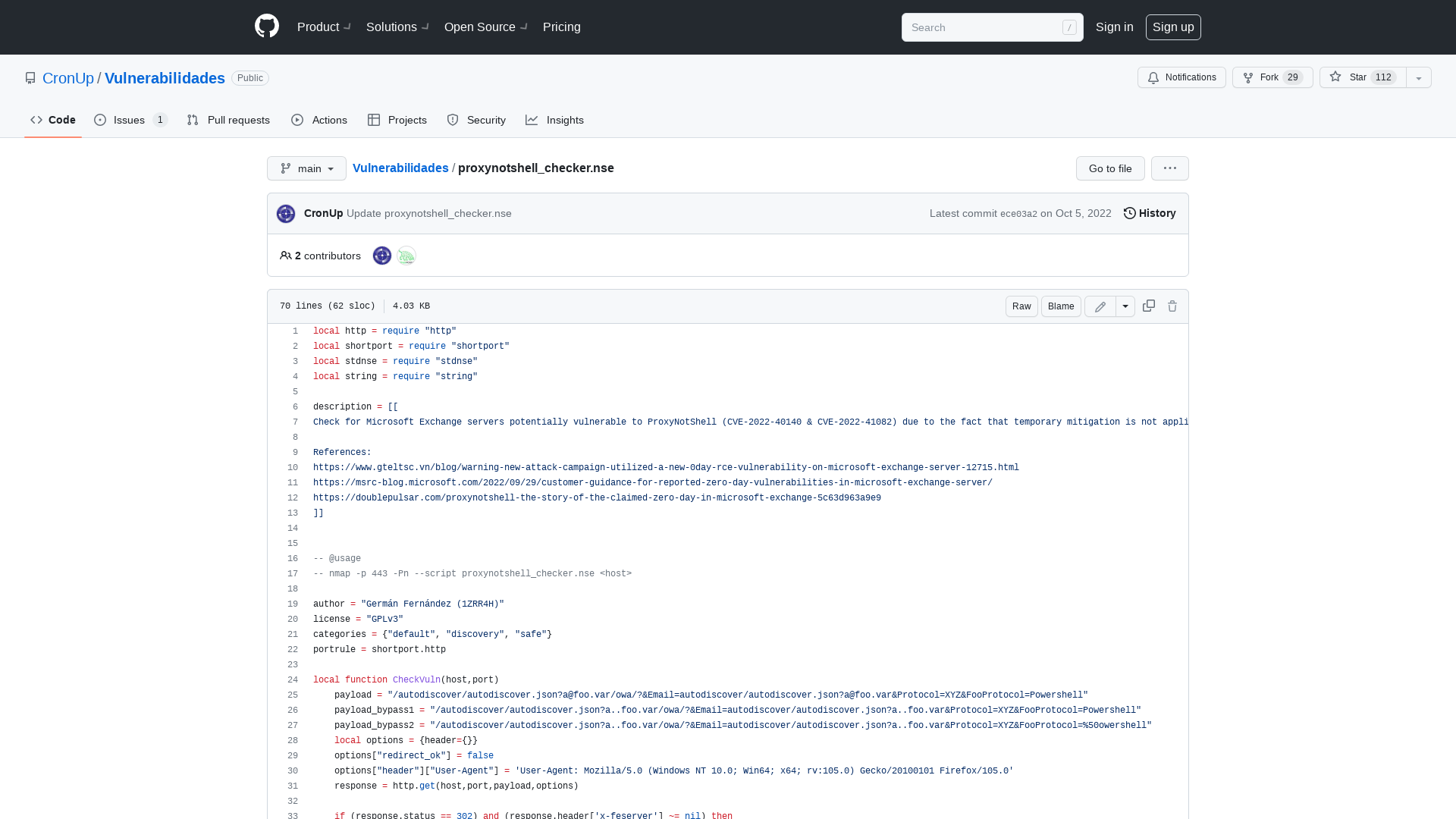
Task: Click the Raw button
Action: (x=1021, y=306)
